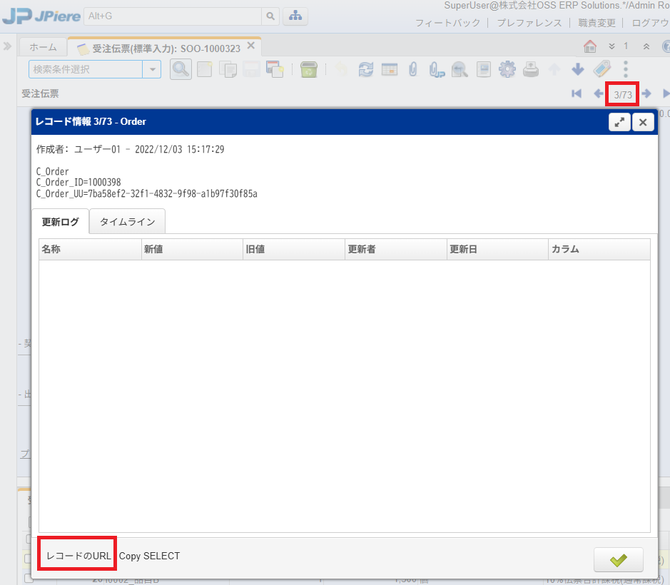This screenshot has height=585, width=670.
Task: Click the Report toolbar icon
Action: tap(483, 69)
